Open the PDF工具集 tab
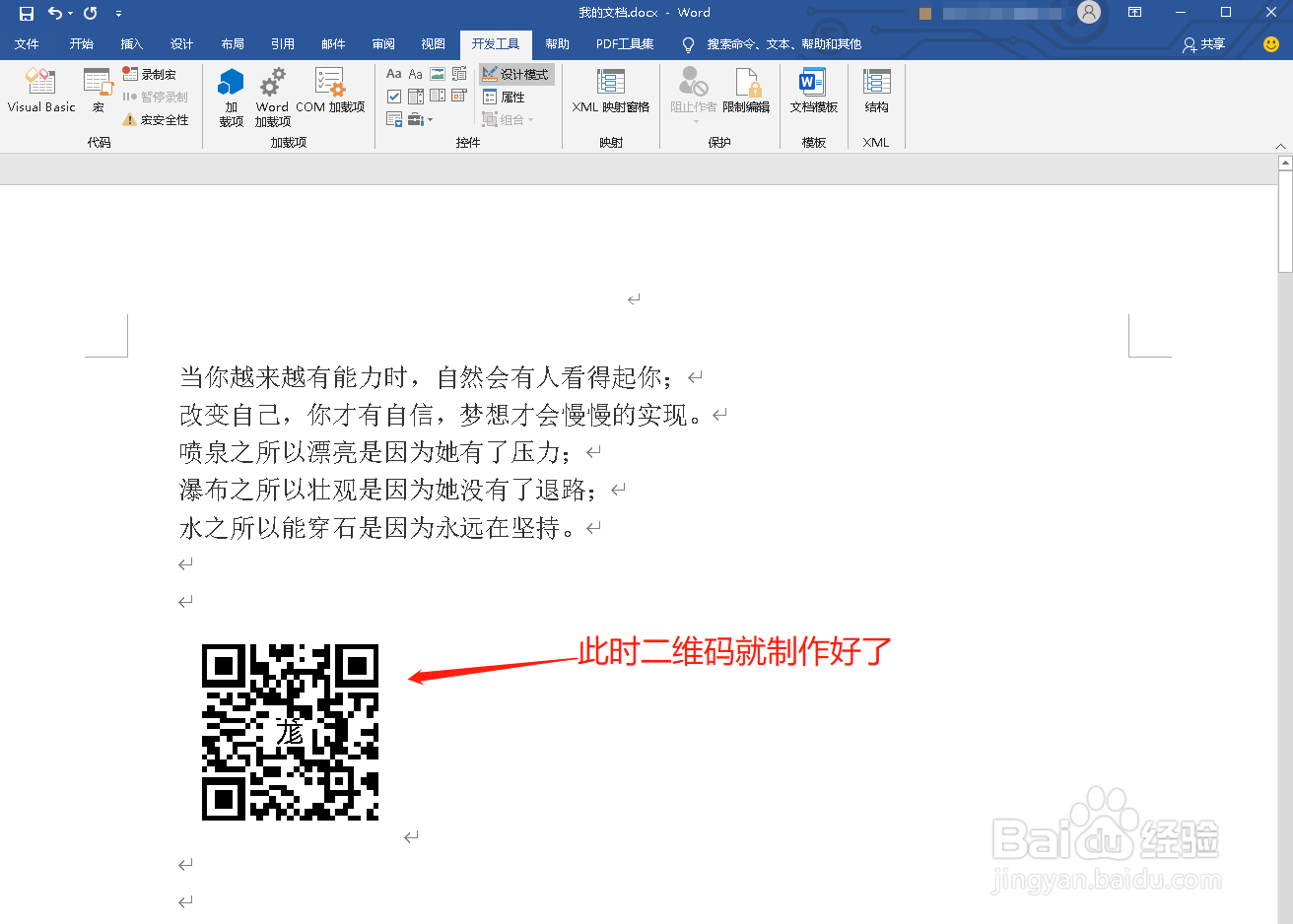Viewport: 1293px width, 924px height. [625, 44]
